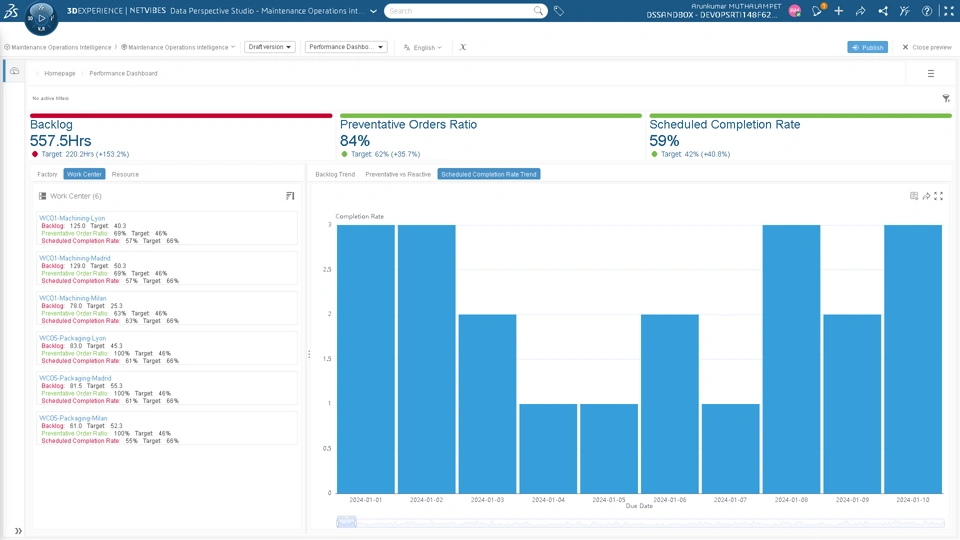The image size is (960, 540).
Task: Sort the Work Center list
Action: [290, 196]
